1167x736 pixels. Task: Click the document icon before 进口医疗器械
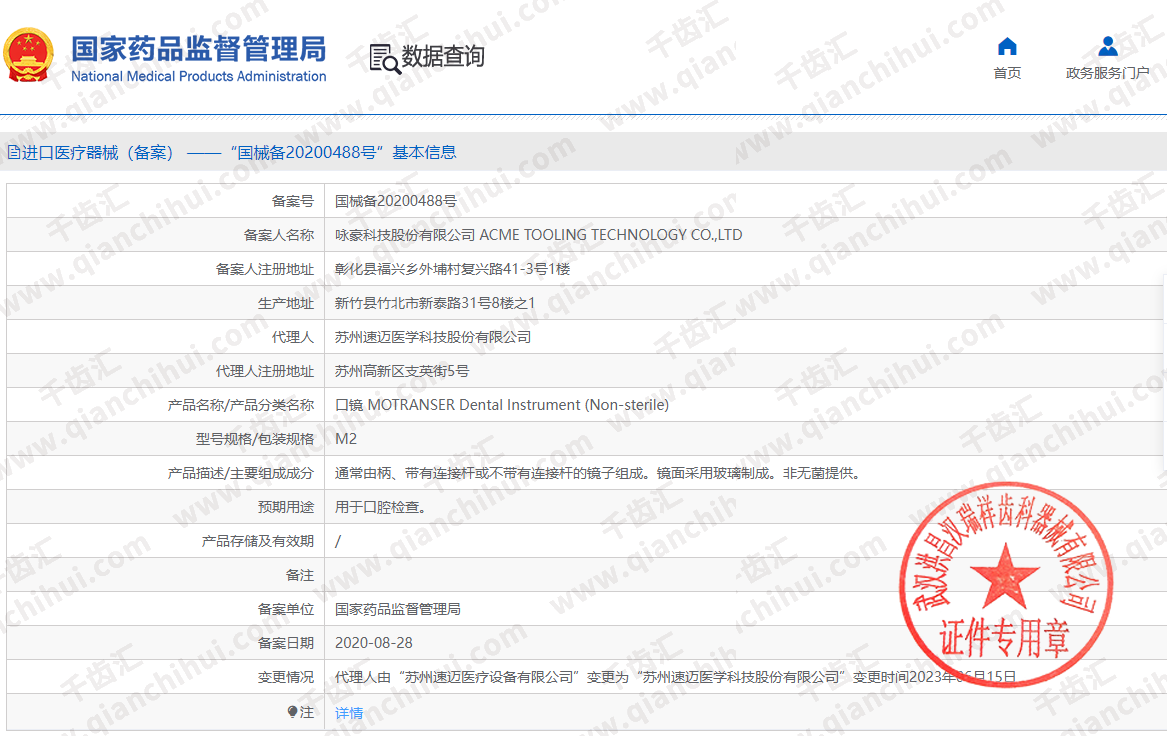coord(14,153)
